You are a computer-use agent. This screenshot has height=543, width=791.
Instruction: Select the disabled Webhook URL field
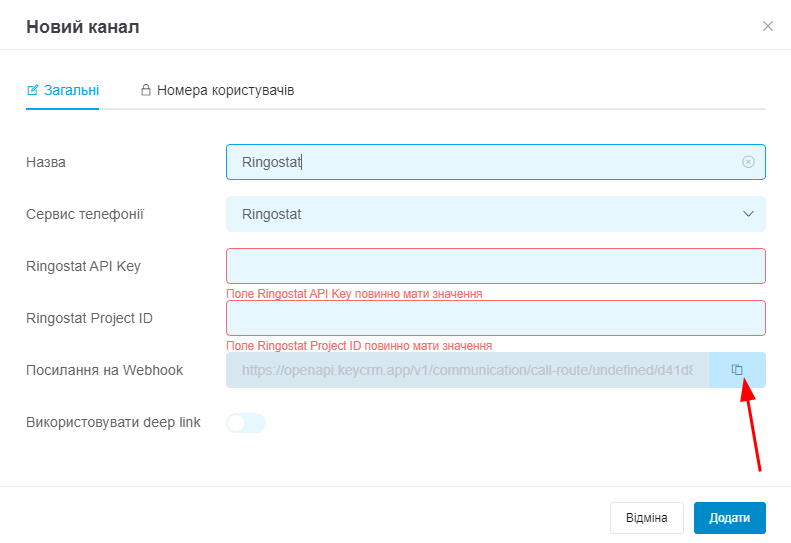(467, 370)
